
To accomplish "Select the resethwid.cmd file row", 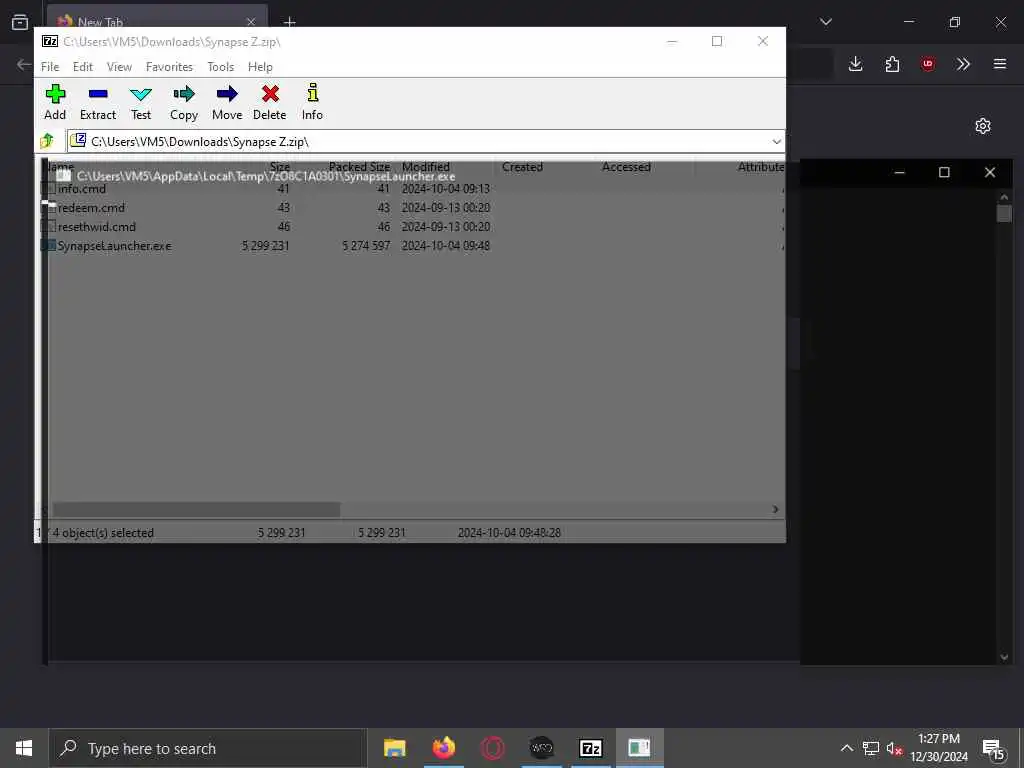I will [x=413, y=227].
